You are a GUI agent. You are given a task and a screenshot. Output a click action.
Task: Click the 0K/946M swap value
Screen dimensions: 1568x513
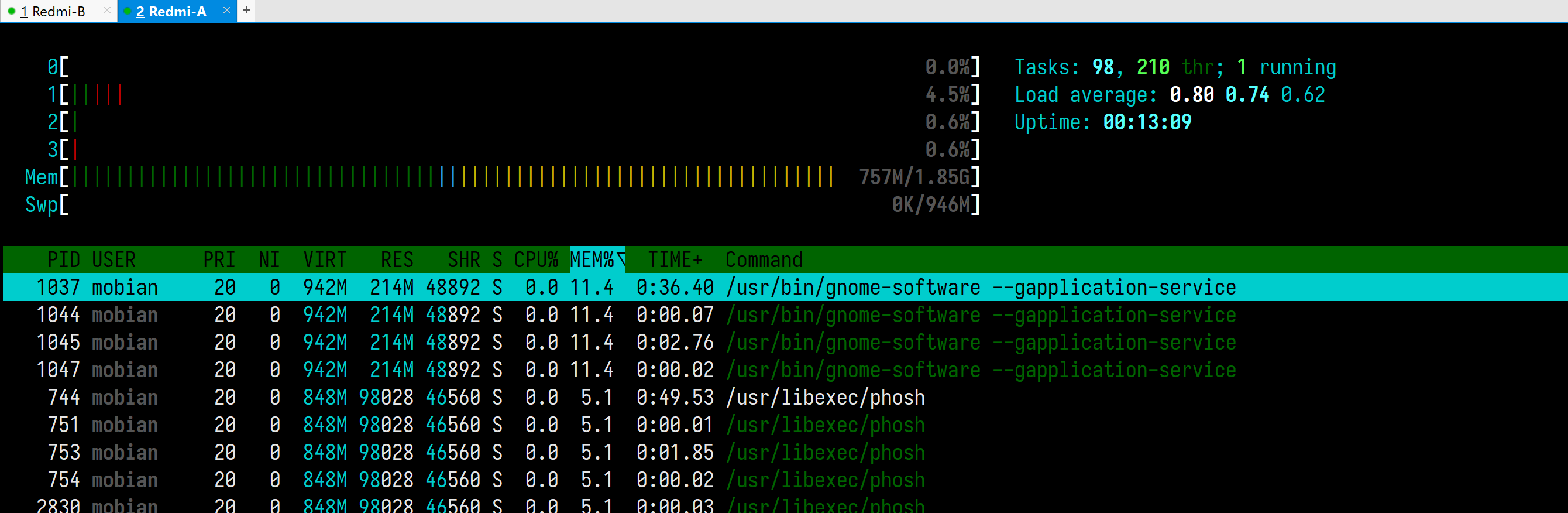931,205
